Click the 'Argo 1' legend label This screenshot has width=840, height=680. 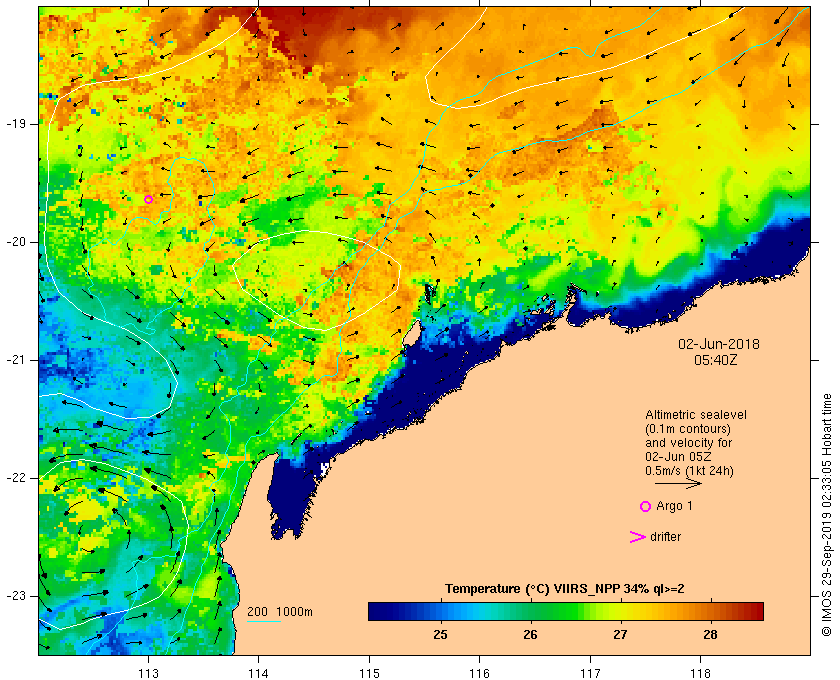pos(674,506)
